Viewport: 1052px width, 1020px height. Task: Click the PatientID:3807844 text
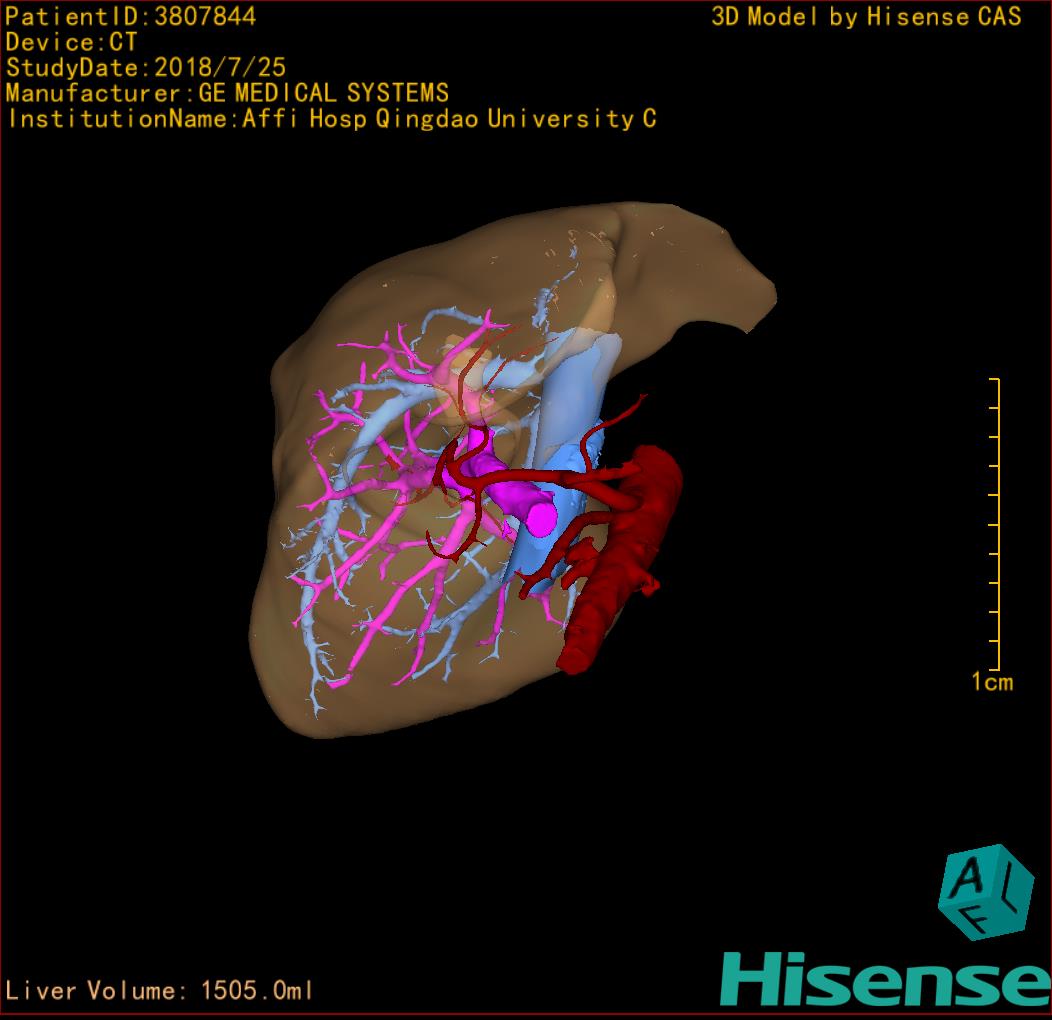click(131, 16)
